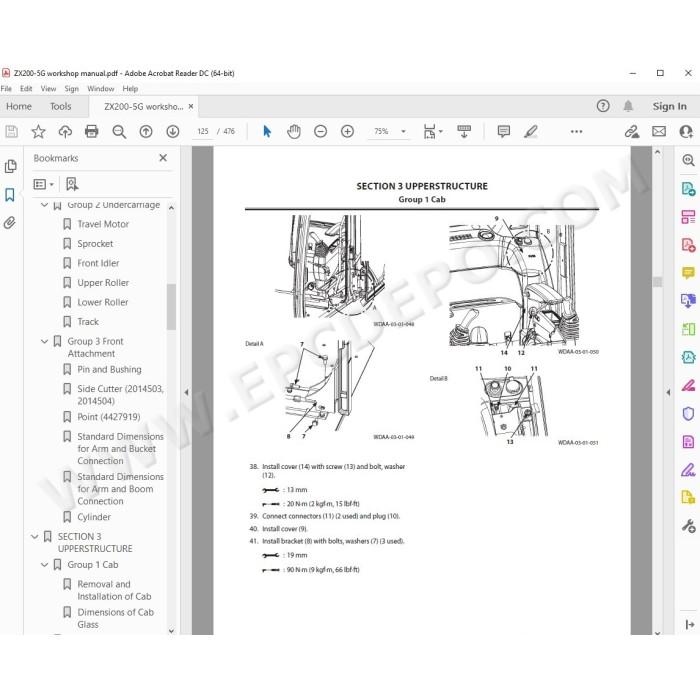
Task: Find current bookmark icon
Action: tap(72, 184)
